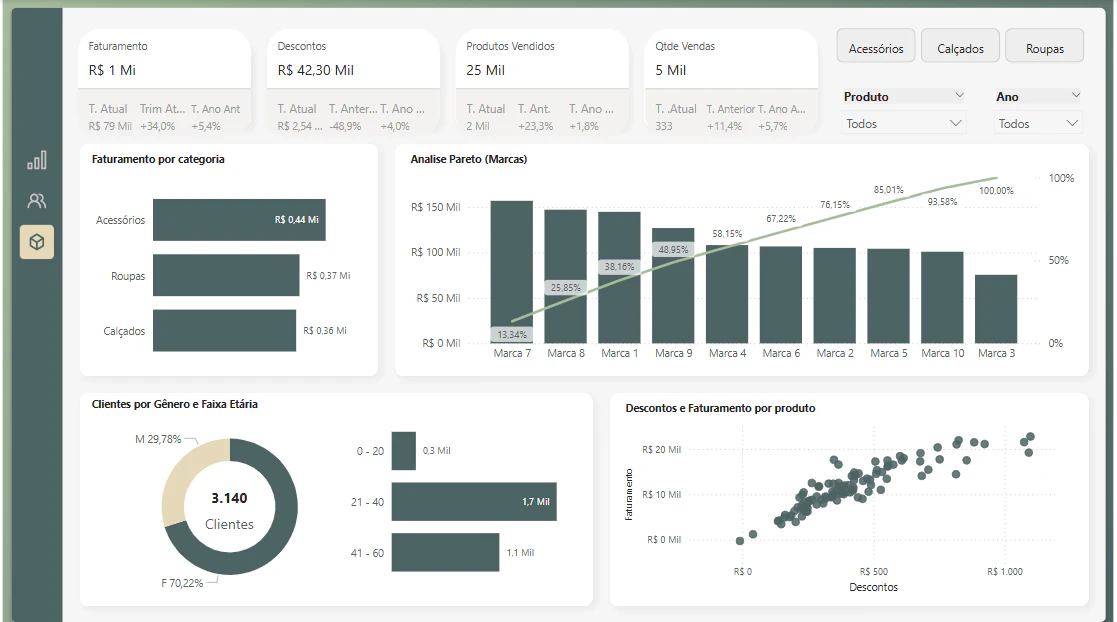Click the Marca 9 bar in Pareto chart
Screen dimensions: 1117x622
673,286
